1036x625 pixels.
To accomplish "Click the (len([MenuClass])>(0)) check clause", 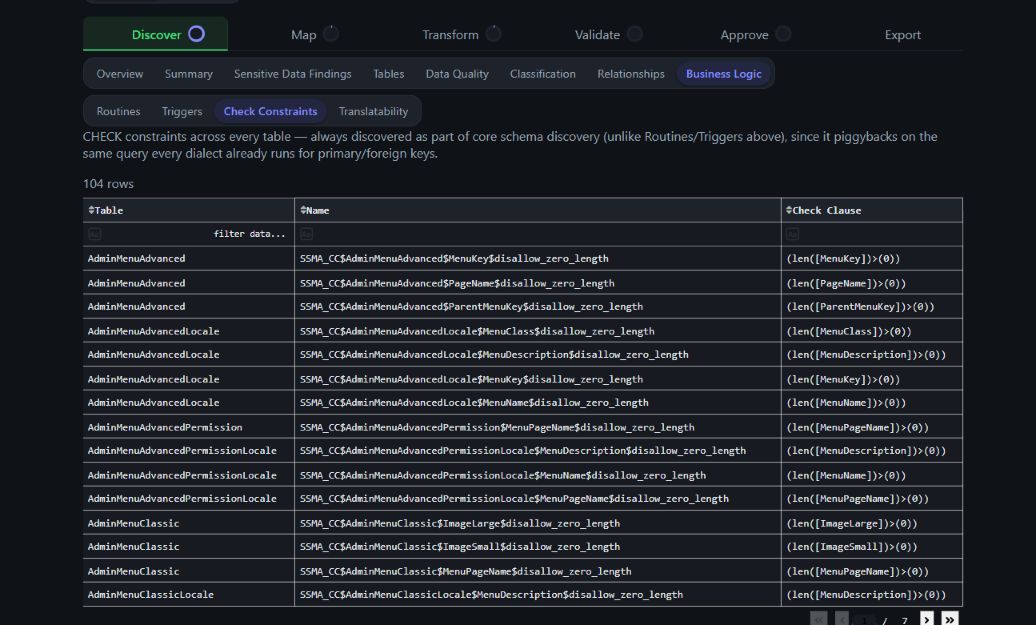I will (x=849, y=331).
